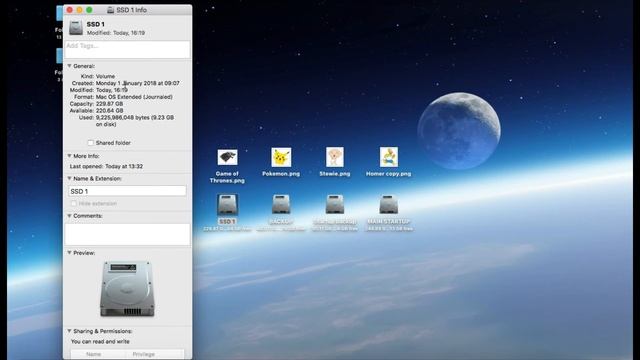Image resolution: width=640 pixels, height=360 pixels.
Task: Collapse the More Info section
Action: [x=69, y=156]
